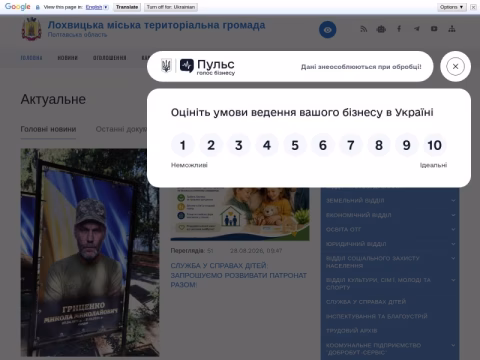Close the Пульс survey popup
Screen dimensions: 480x360
(455, 66)
